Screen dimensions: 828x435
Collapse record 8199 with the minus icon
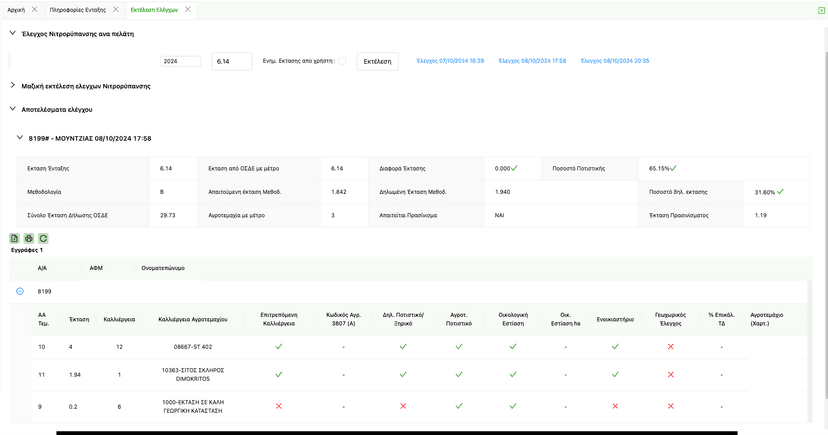20,291
